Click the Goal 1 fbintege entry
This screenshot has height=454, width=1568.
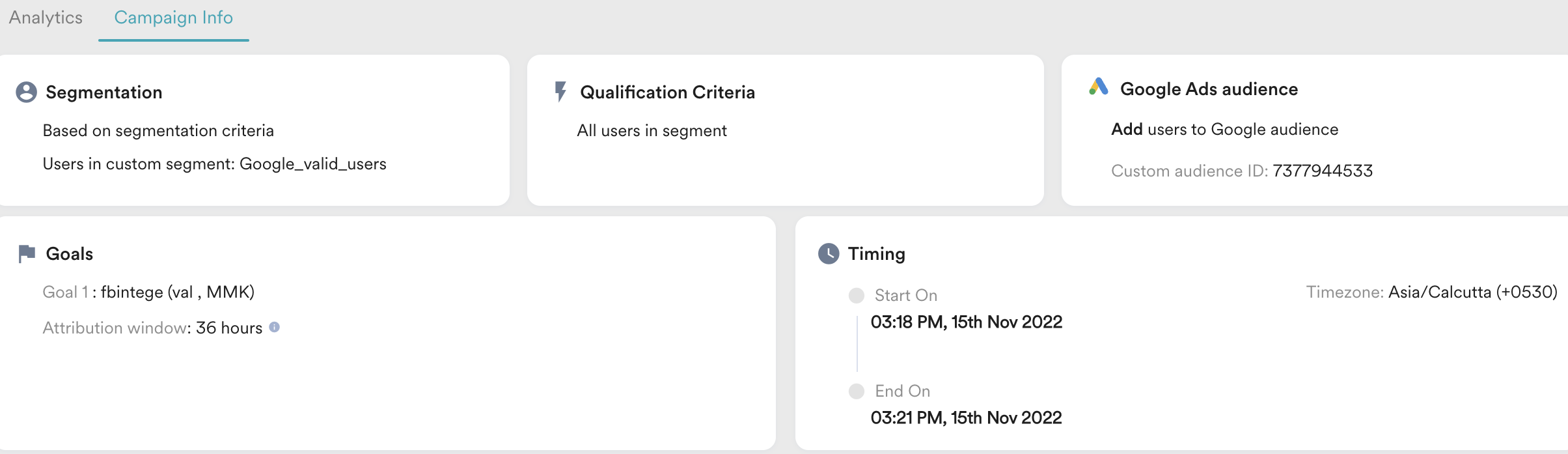[x=148, y=292]
